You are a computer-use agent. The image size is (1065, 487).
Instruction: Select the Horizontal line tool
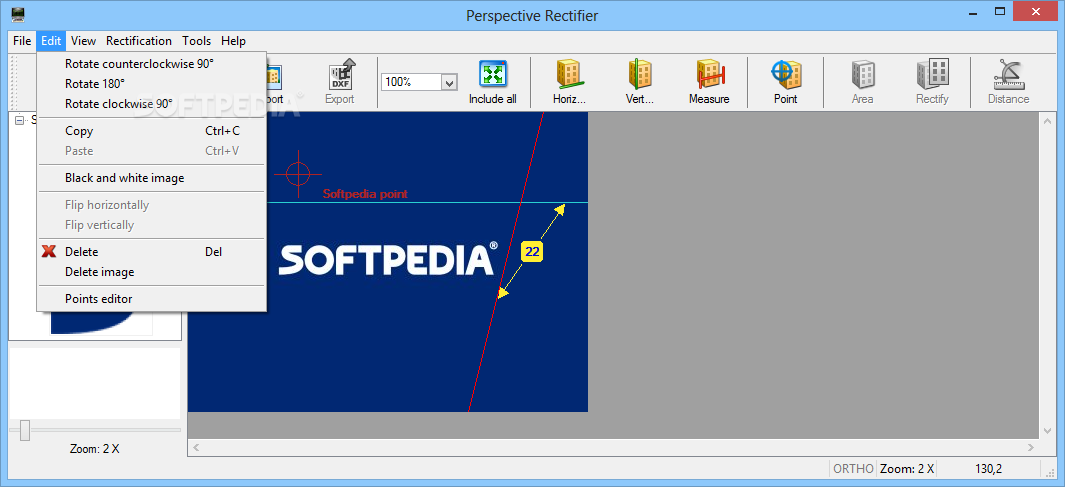point(568,73)
